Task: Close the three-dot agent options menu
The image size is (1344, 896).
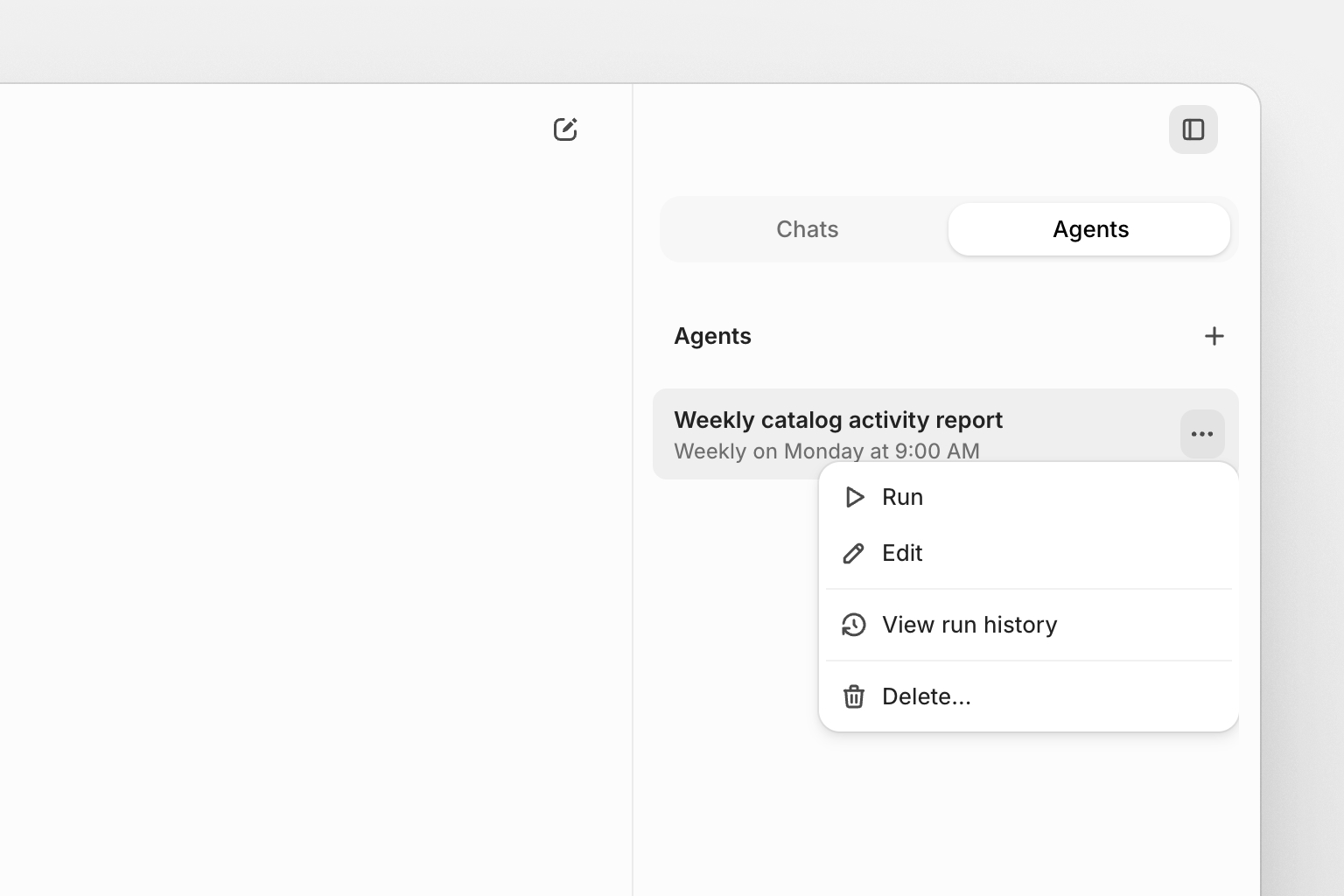Action: coord(1201,434)
